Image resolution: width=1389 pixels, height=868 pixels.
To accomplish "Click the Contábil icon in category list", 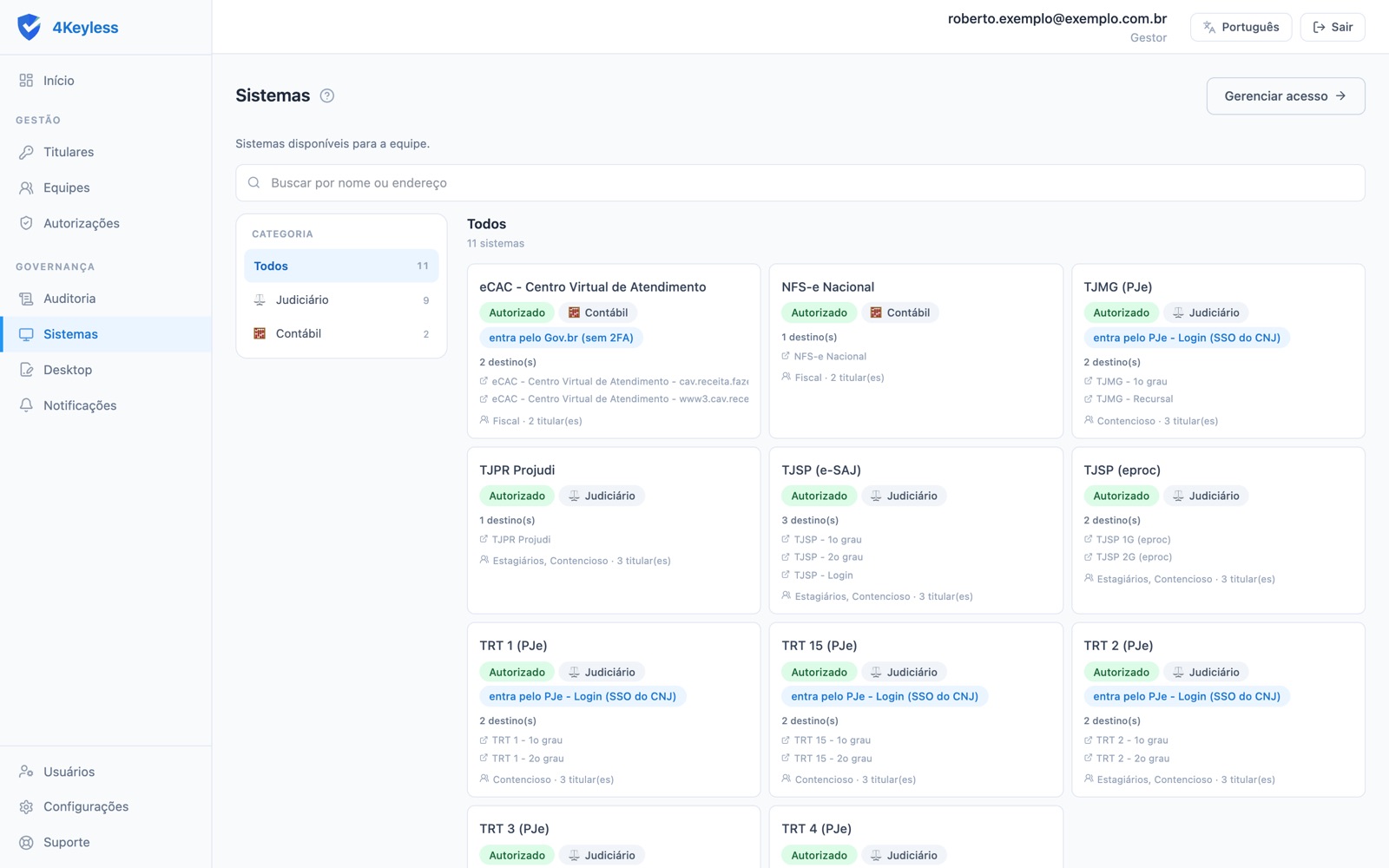I will pos(260,333).
